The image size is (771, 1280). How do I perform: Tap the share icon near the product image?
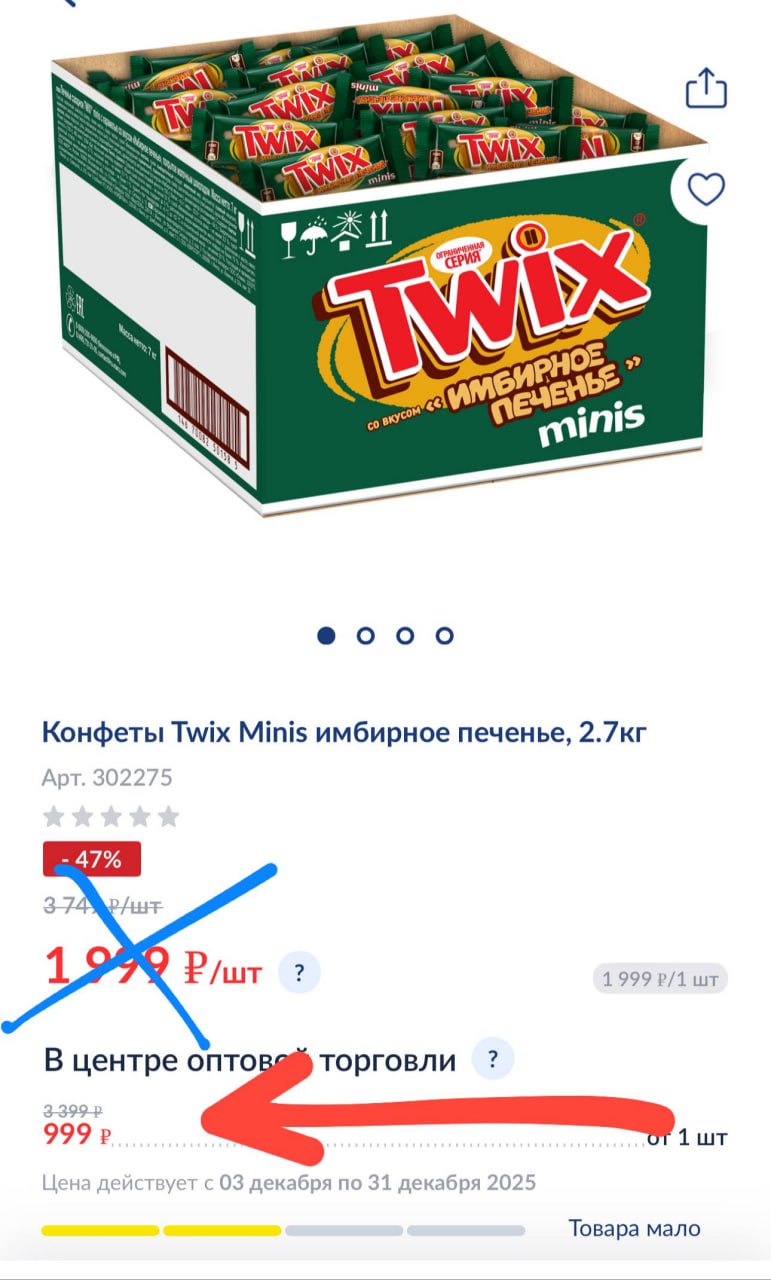(x=706, y=88)
